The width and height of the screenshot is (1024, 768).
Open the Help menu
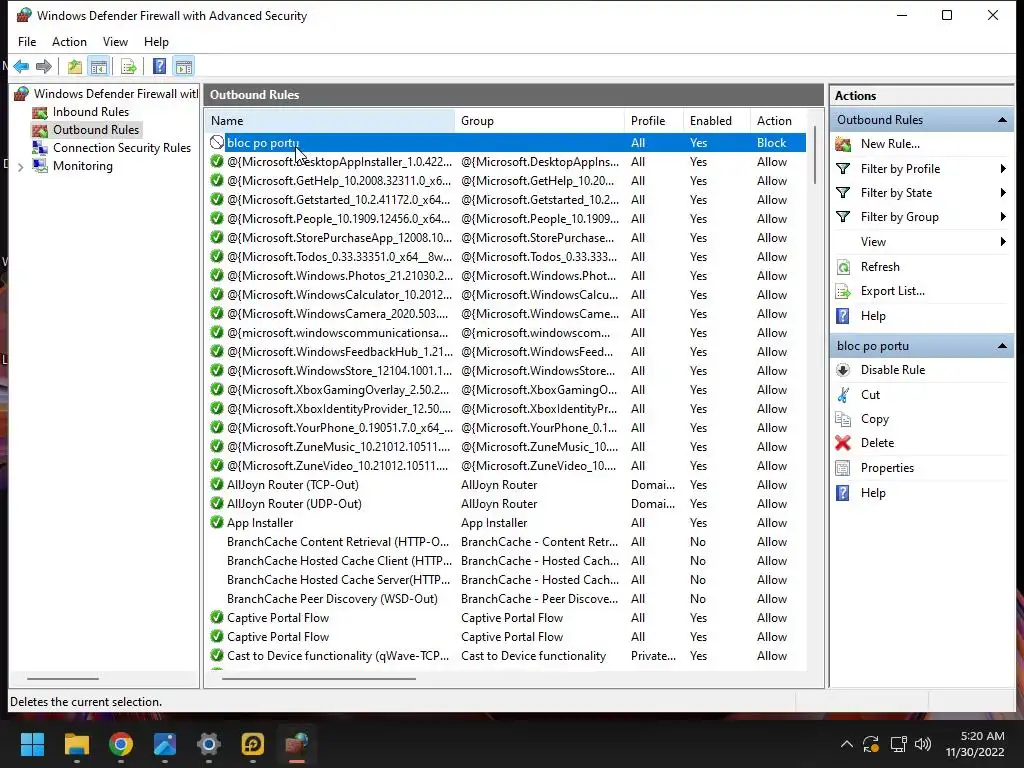pyautogui.click(x=156, y=42)
